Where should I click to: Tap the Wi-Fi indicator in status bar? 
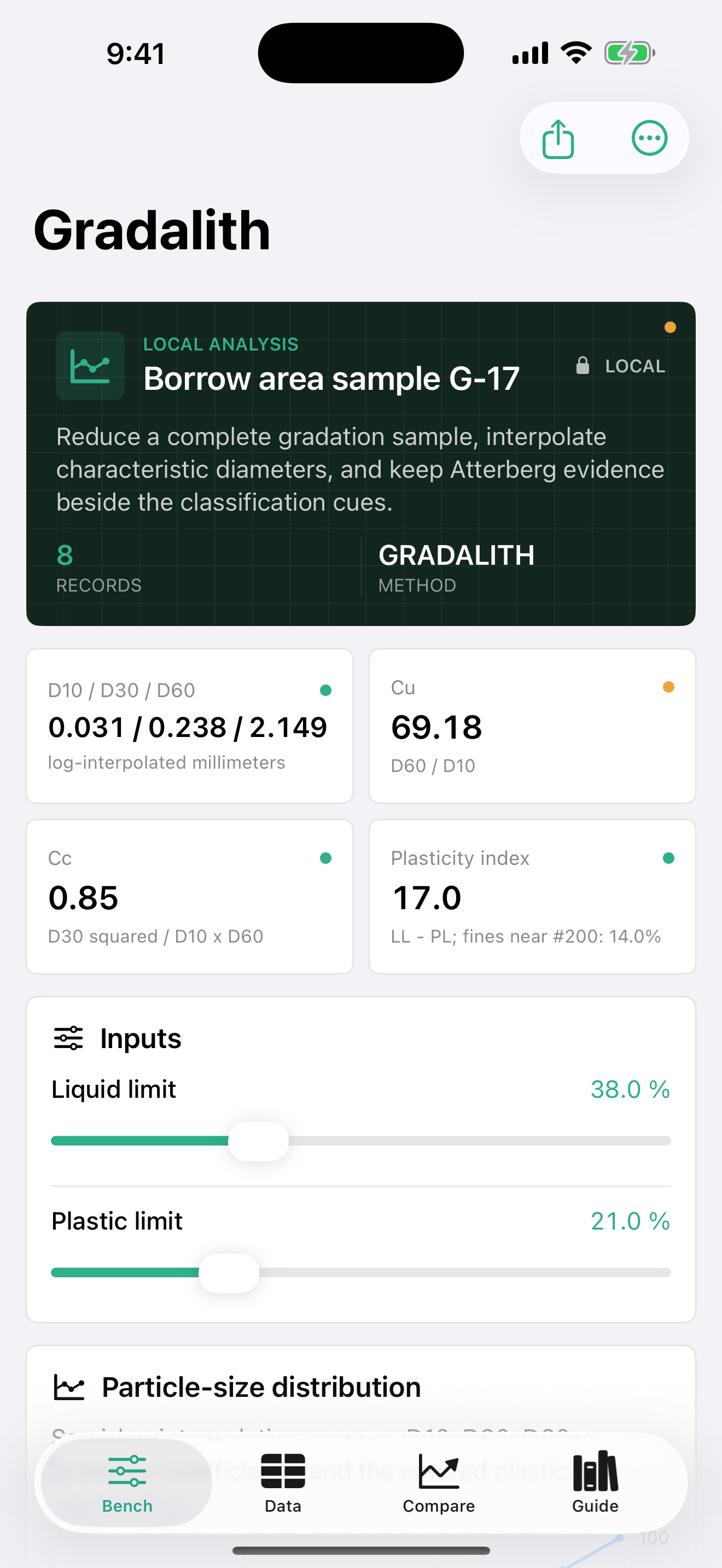coord(576,53)
